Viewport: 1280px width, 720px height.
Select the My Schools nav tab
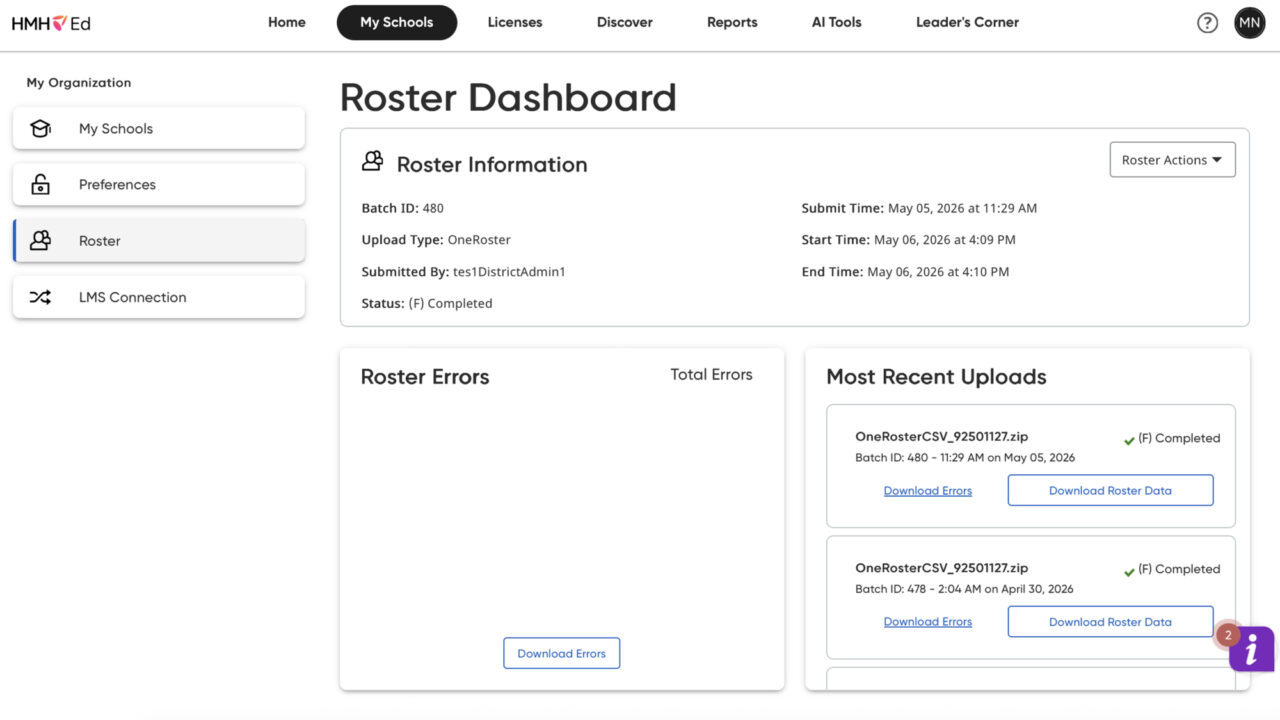coord(397,22)
